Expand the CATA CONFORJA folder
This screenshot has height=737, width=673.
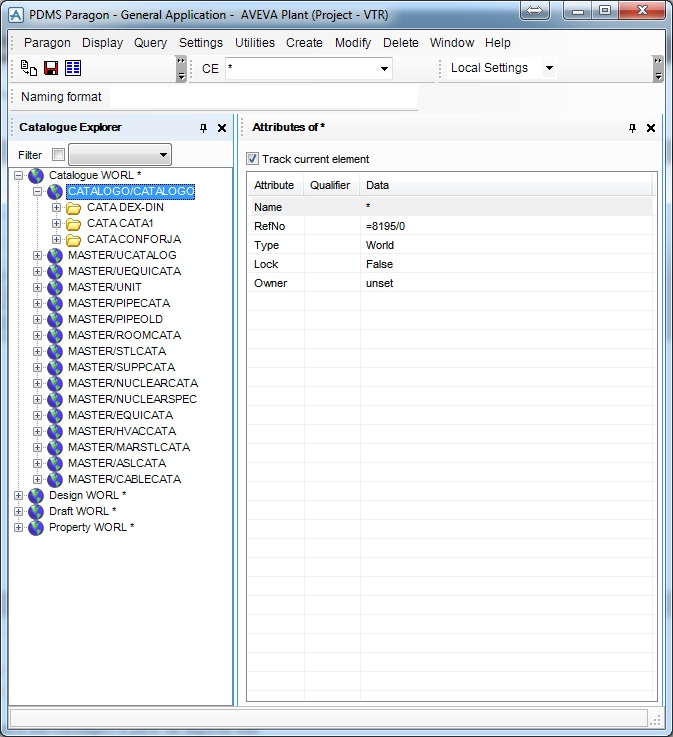point(56,240)
